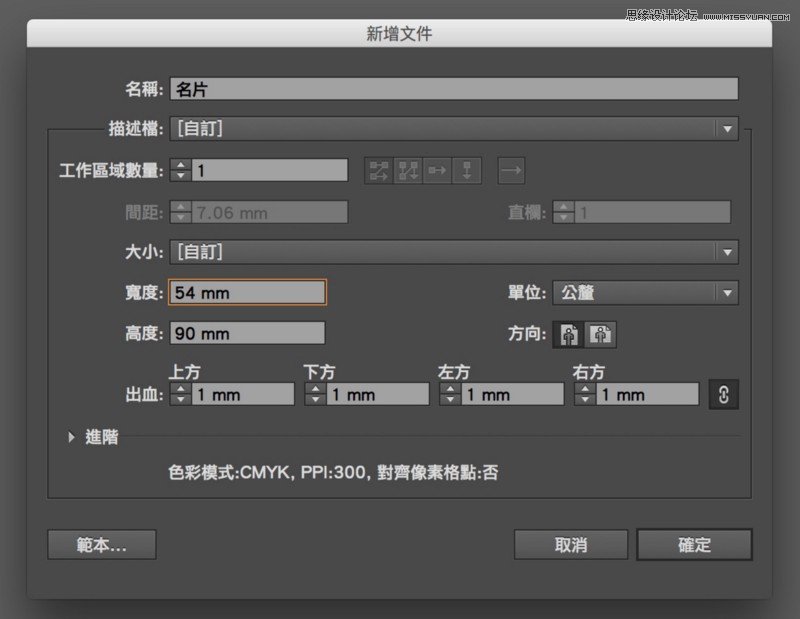This screenshot has width=800, height=619.
Task: Select grid by row artboard arrangement icon
Action: pyautogui.click(x=379, y=170)
